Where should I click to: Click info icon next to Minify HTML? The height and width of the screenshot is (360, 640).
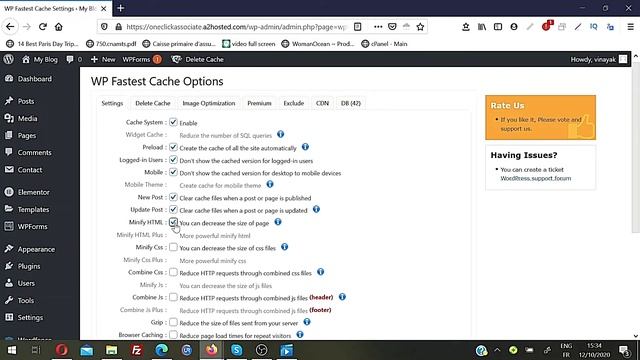[x=278, y=222]
